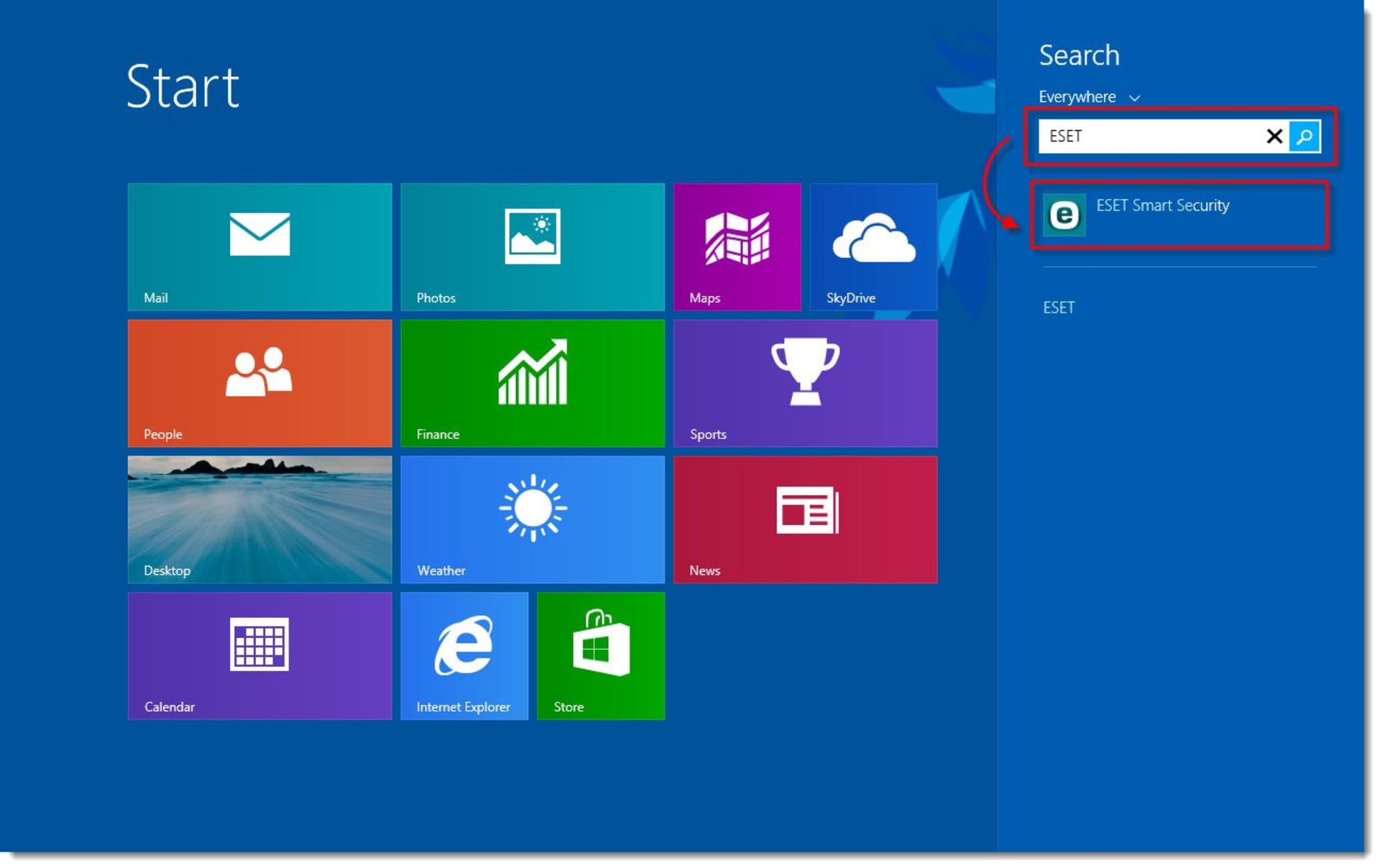Image resolution: width=1380 pixels, height=868 pixels.
Task: Expand the Everywhere search scope dropdown
Action: tap(1089, 97)
